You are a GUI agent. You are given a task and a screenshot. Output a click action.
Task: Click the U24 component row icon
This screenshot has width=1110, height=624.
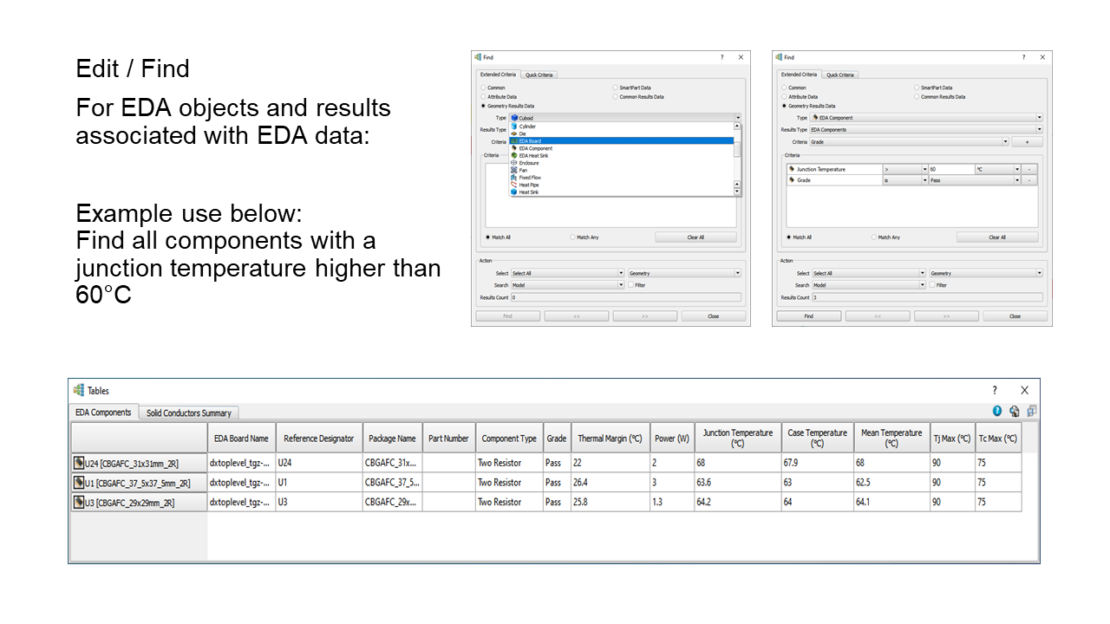[x=80, y=464]
